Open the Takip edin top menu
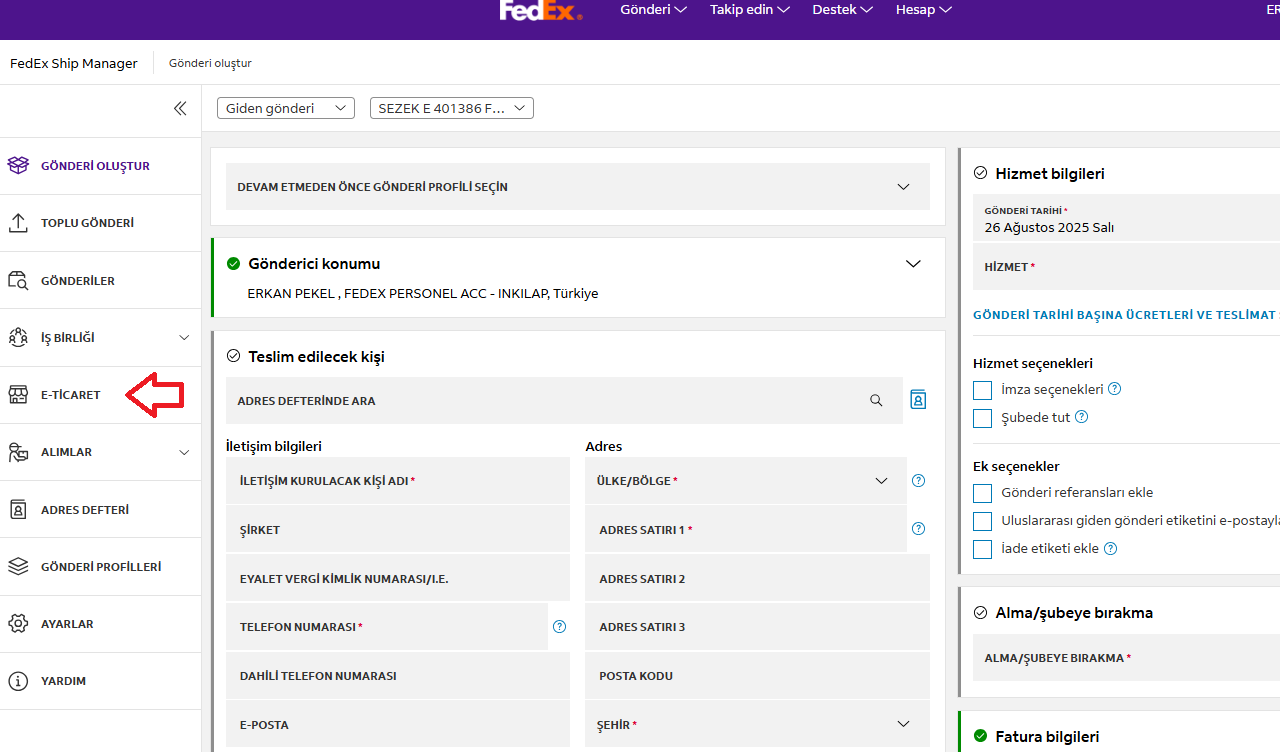 coord(749,10)
